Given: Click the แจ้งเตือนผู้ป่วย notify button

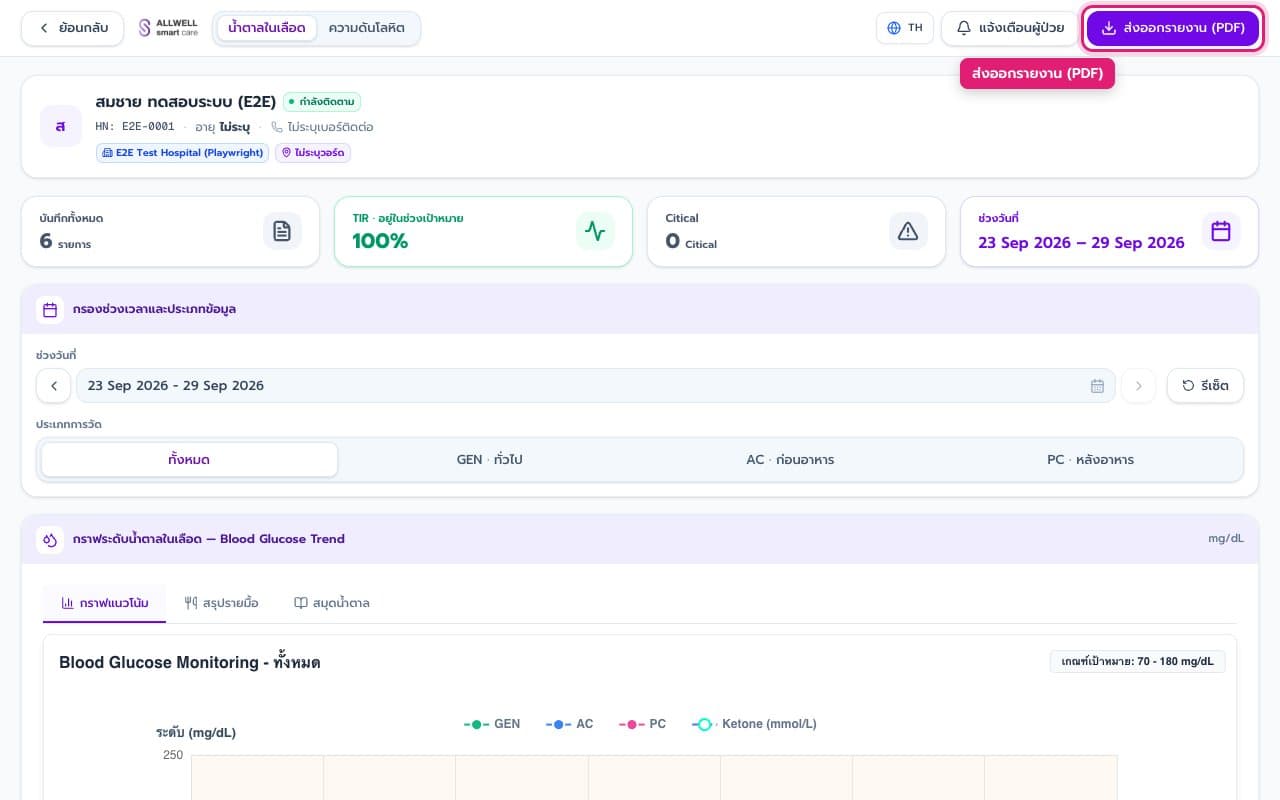Looking at the screenshot, I should [x=1010, y=28].
